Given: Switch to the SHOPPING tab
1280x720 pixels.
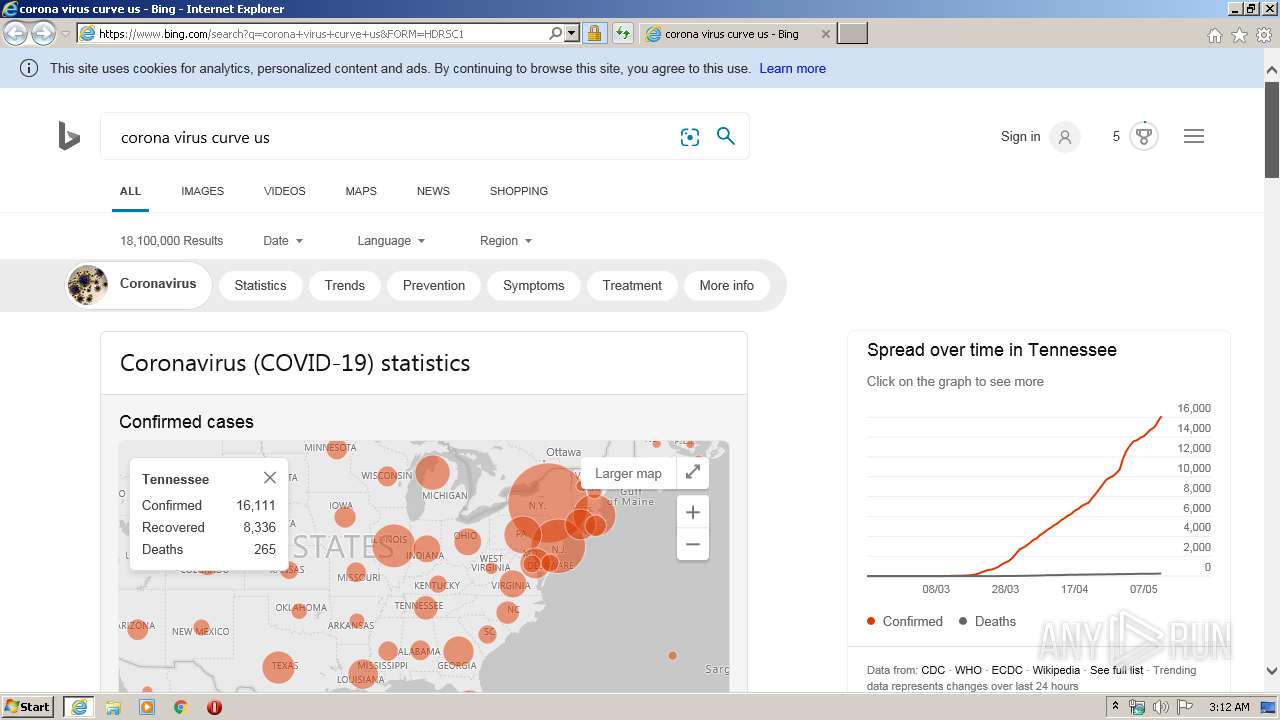Looking at the screenshot, I should tap(519, 191).
